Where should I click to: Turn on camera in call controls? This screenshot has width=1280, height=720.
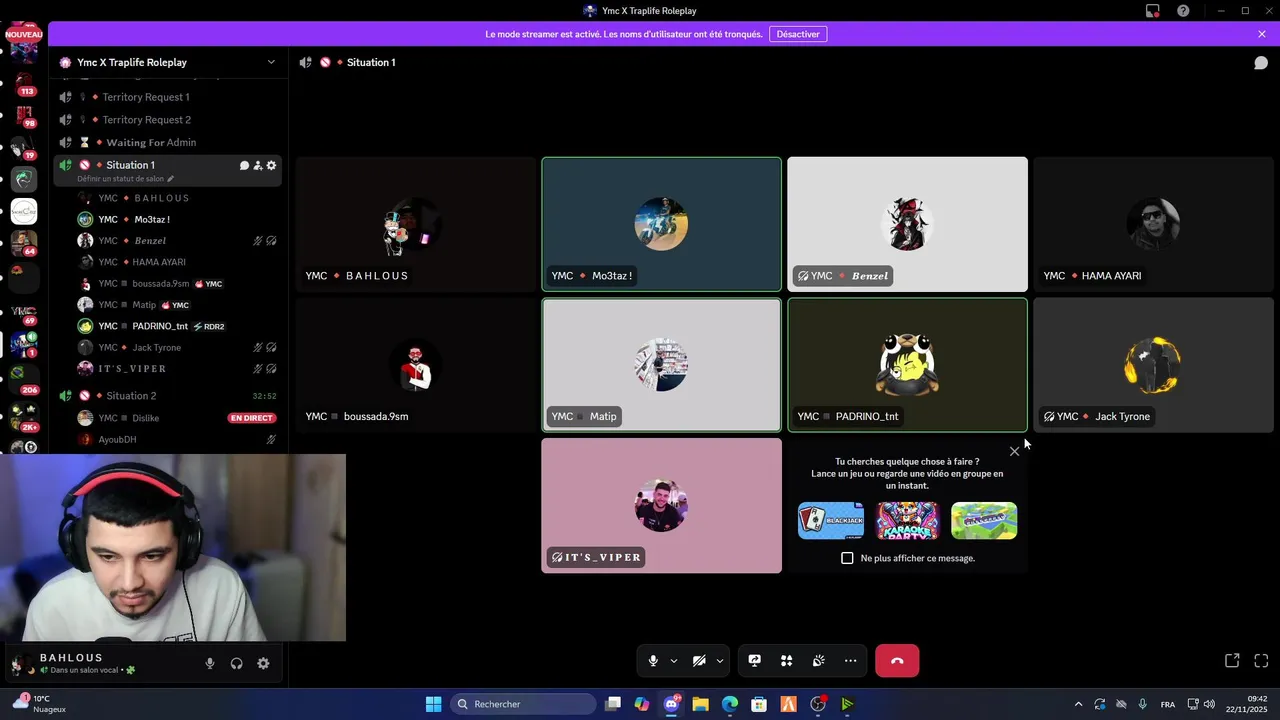point(699,661)
